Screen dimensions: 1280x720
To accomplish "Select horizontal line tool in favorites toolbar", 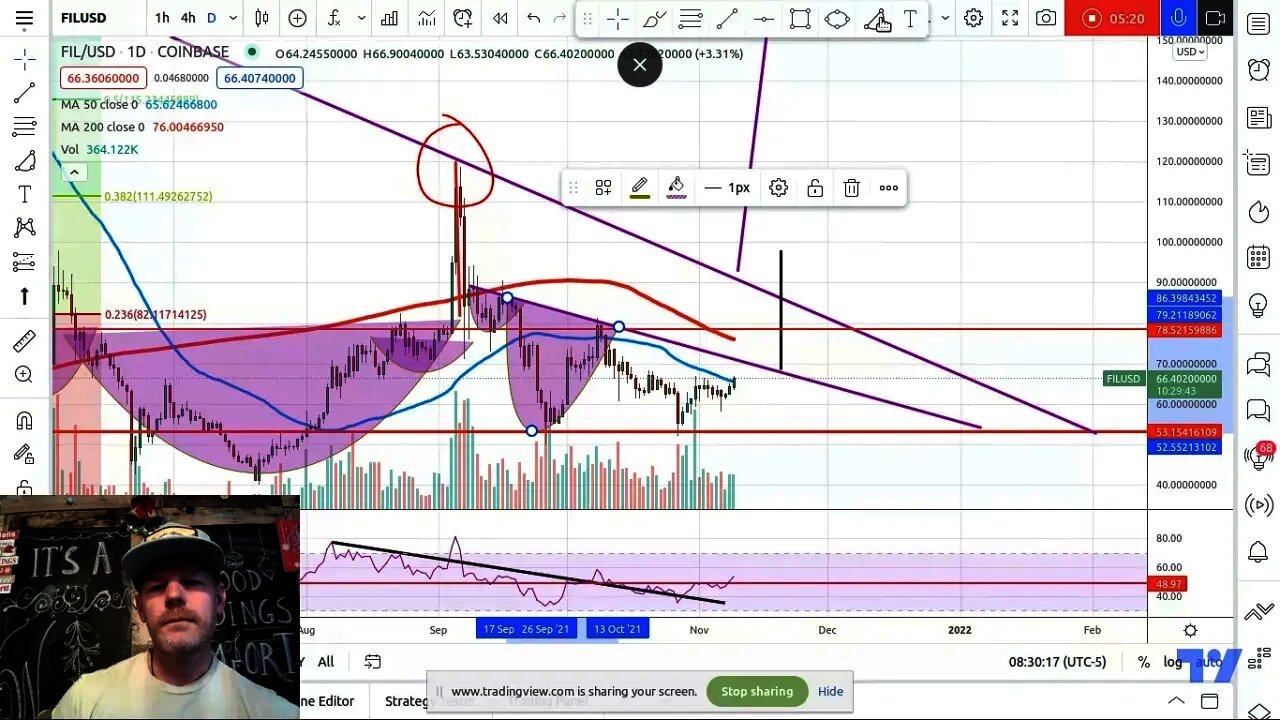I will 763,18.
